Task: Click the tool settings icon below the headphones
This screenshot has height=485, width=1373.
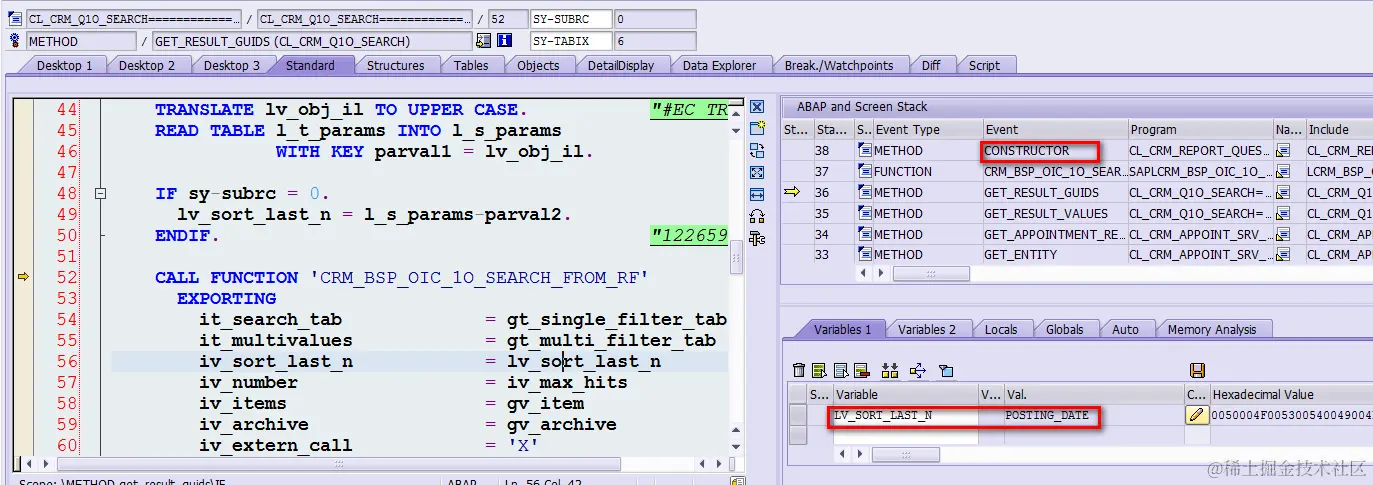Action: click(x=757, y=238)
